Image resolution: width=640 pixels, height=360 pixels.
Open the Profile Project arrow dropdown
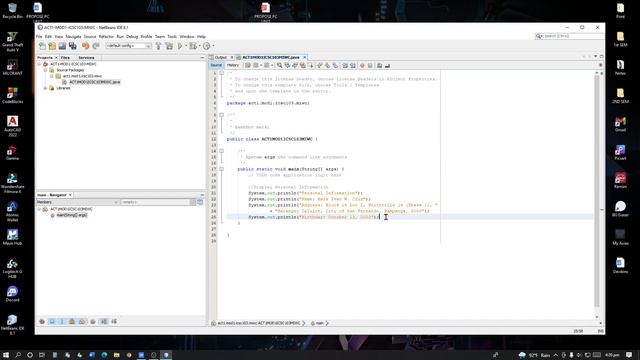(x=213, y=46)
